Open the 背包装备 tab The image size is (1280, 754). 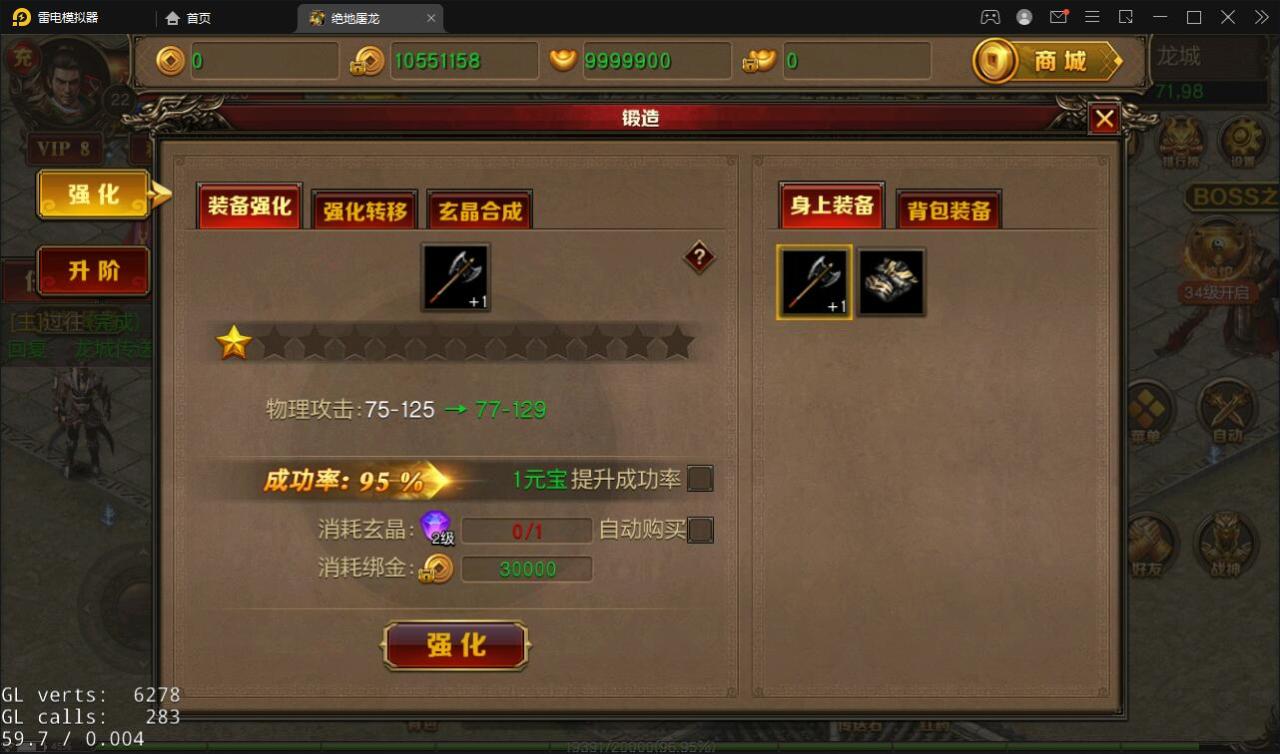949,209
